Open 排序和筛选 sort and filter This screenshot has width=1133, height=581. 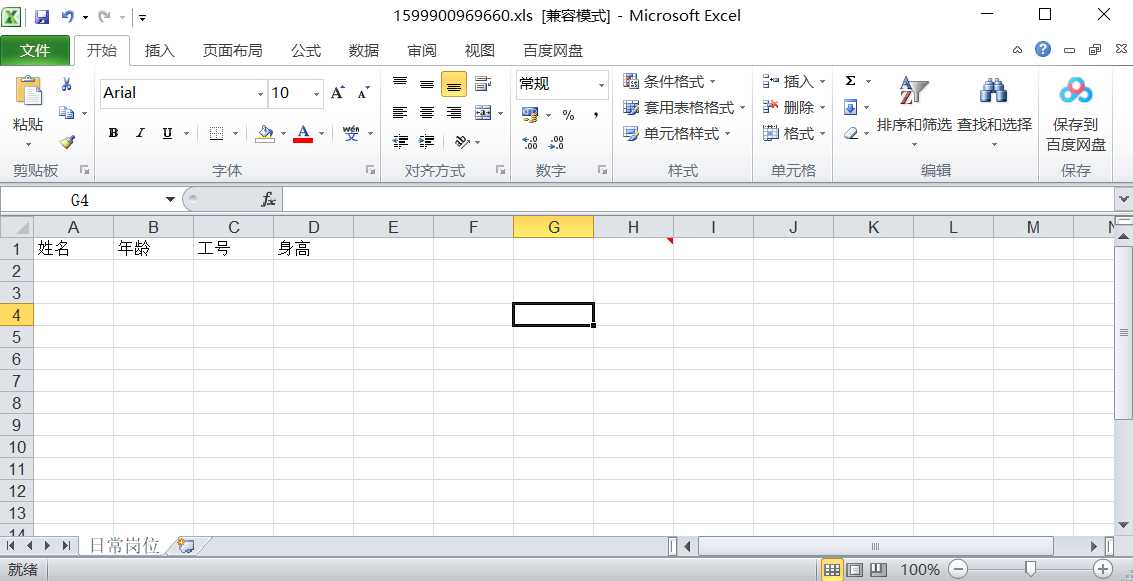(914, 113)
